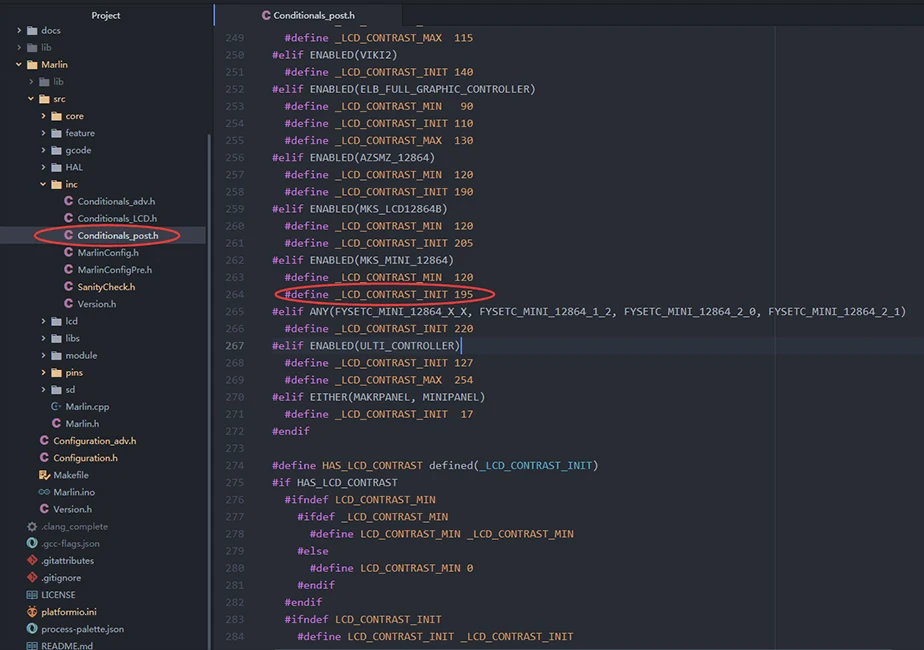Click the gear icon beside .clang_complete

click(32, 526)
